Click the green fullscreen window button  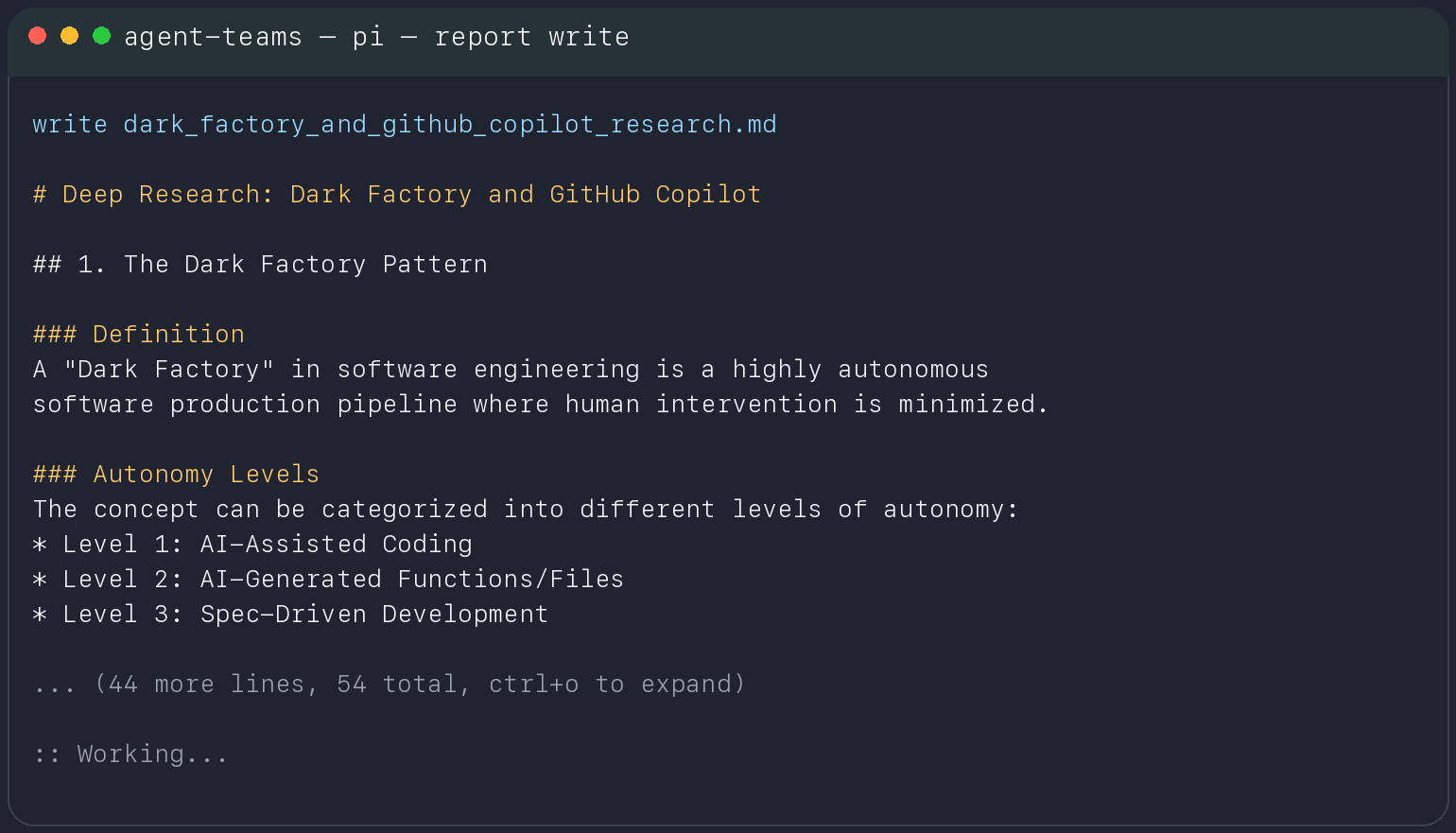tap(101, 35)
